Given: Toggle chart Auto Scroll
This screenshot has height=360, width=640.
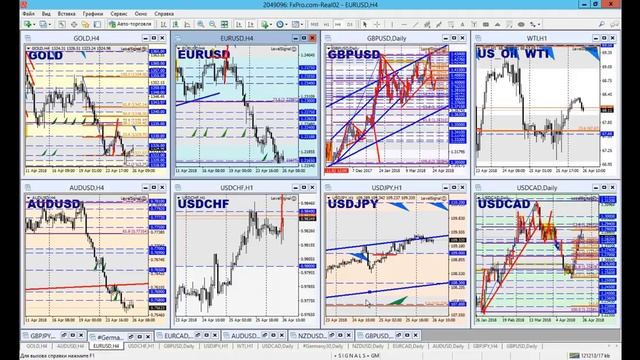Looking at the screenshot, I should (x=239, y=24).
